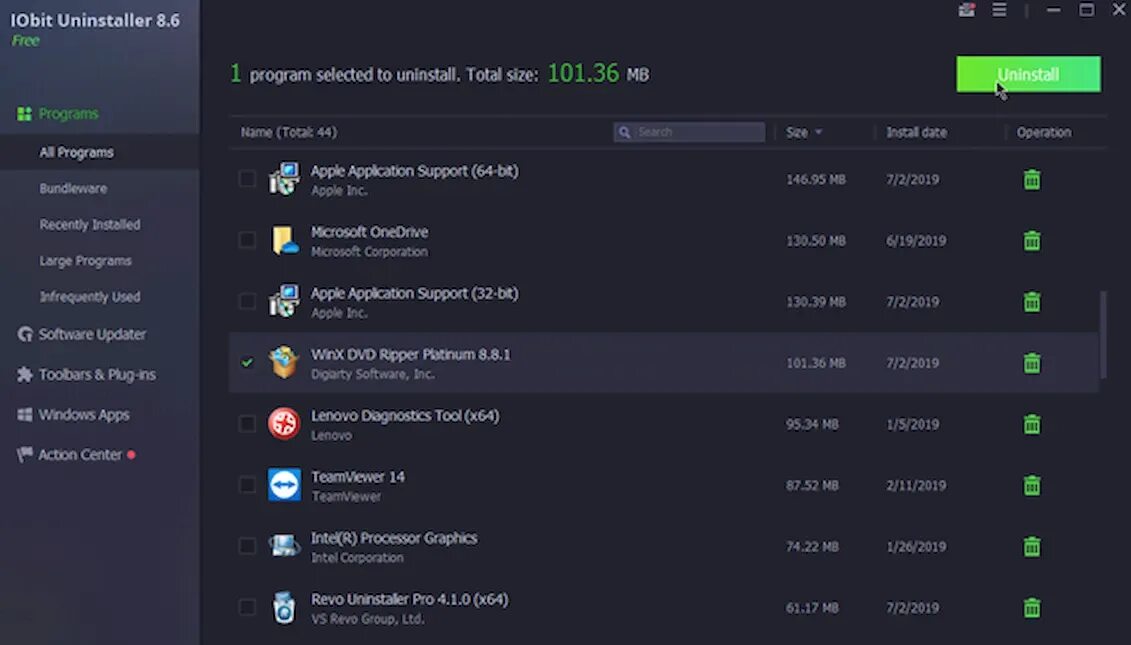Check the TeamViewer 14 checkbox
Viewport: 1131px width, 645px height.
click(x=247, y=485)
